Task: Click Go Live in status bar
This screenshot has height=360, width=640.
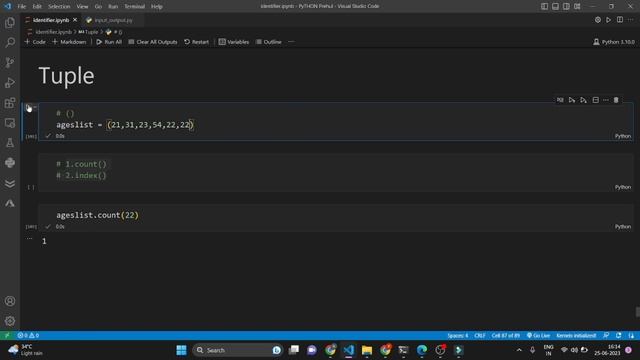Action: click(538, 336)
